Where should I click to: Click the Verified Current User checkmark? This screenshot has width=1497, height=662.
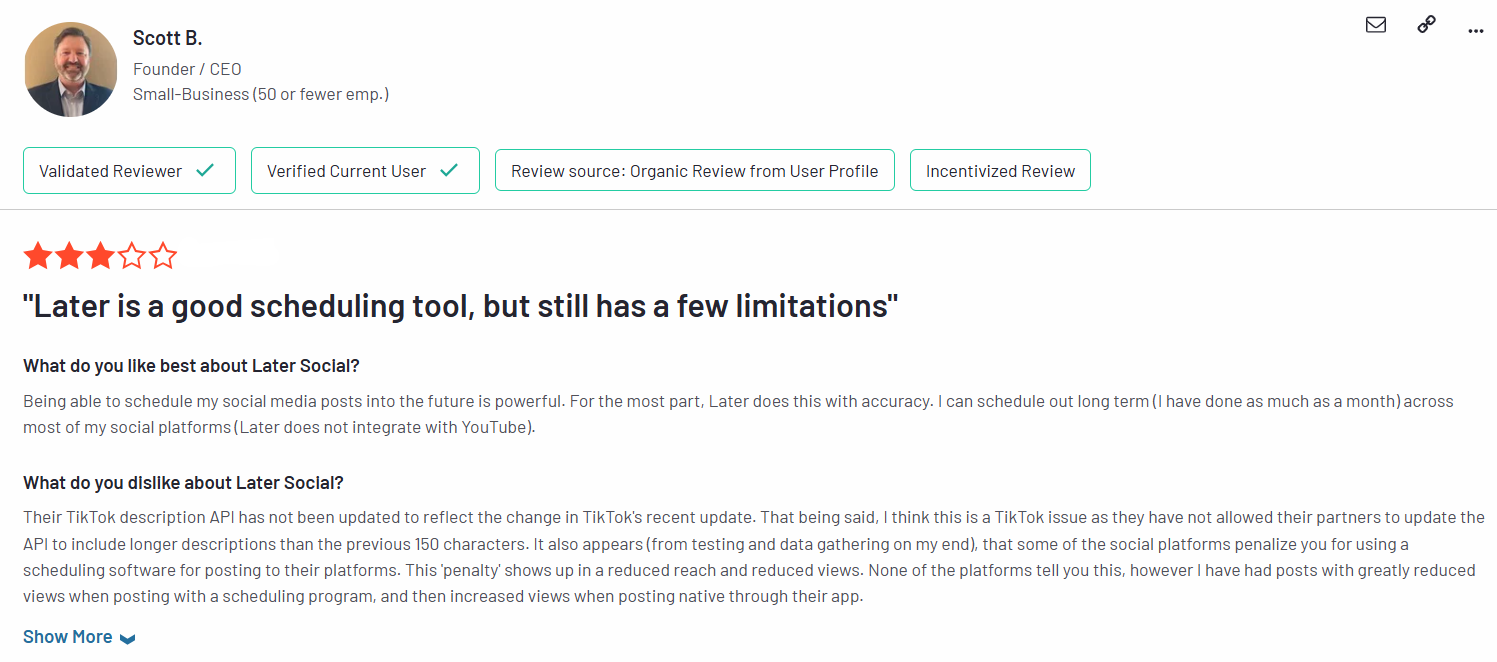click(449, 171)
